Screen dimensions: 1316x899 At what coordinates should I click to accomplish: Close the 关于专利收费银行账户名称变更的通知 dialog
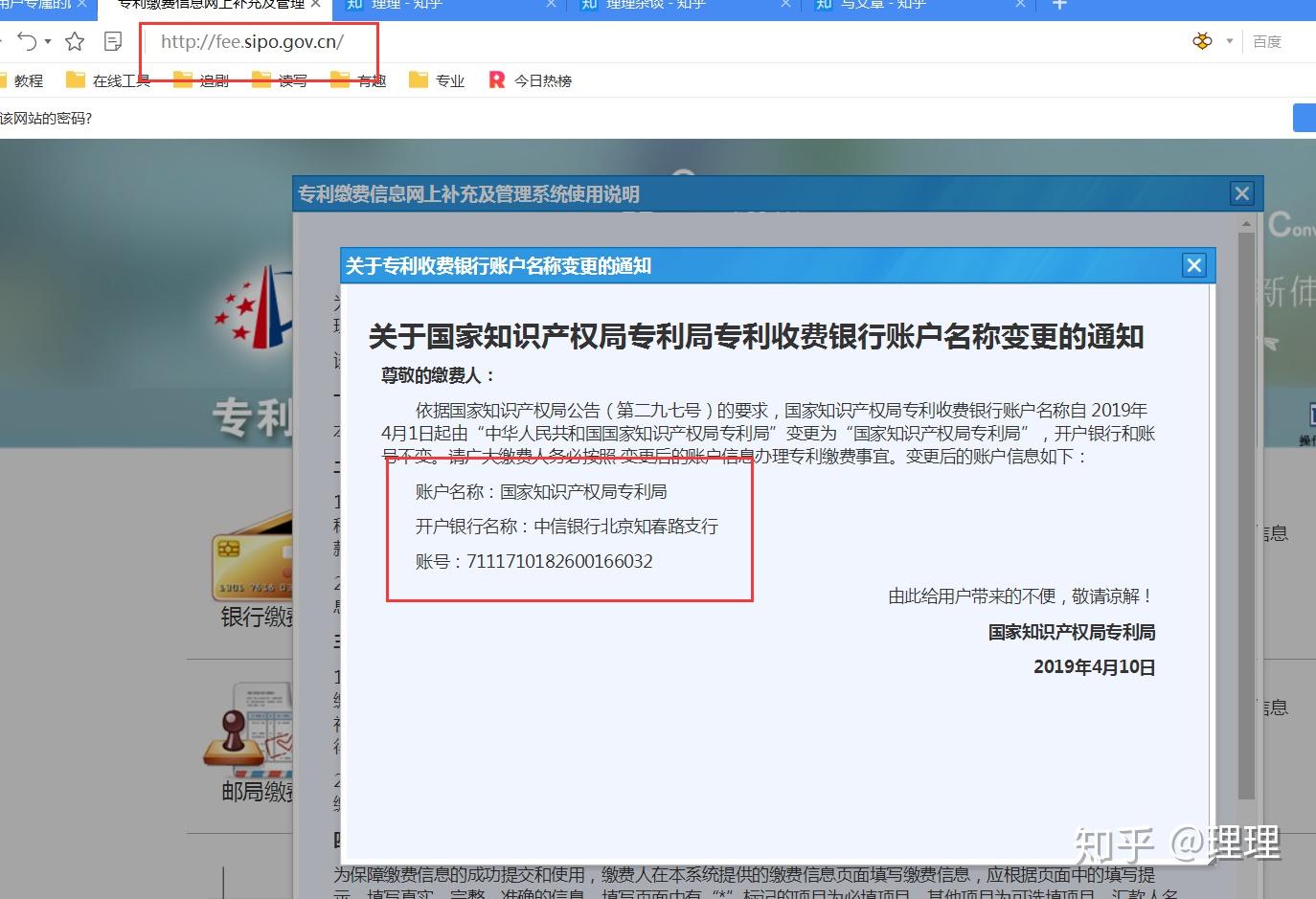click(1193, 265)
